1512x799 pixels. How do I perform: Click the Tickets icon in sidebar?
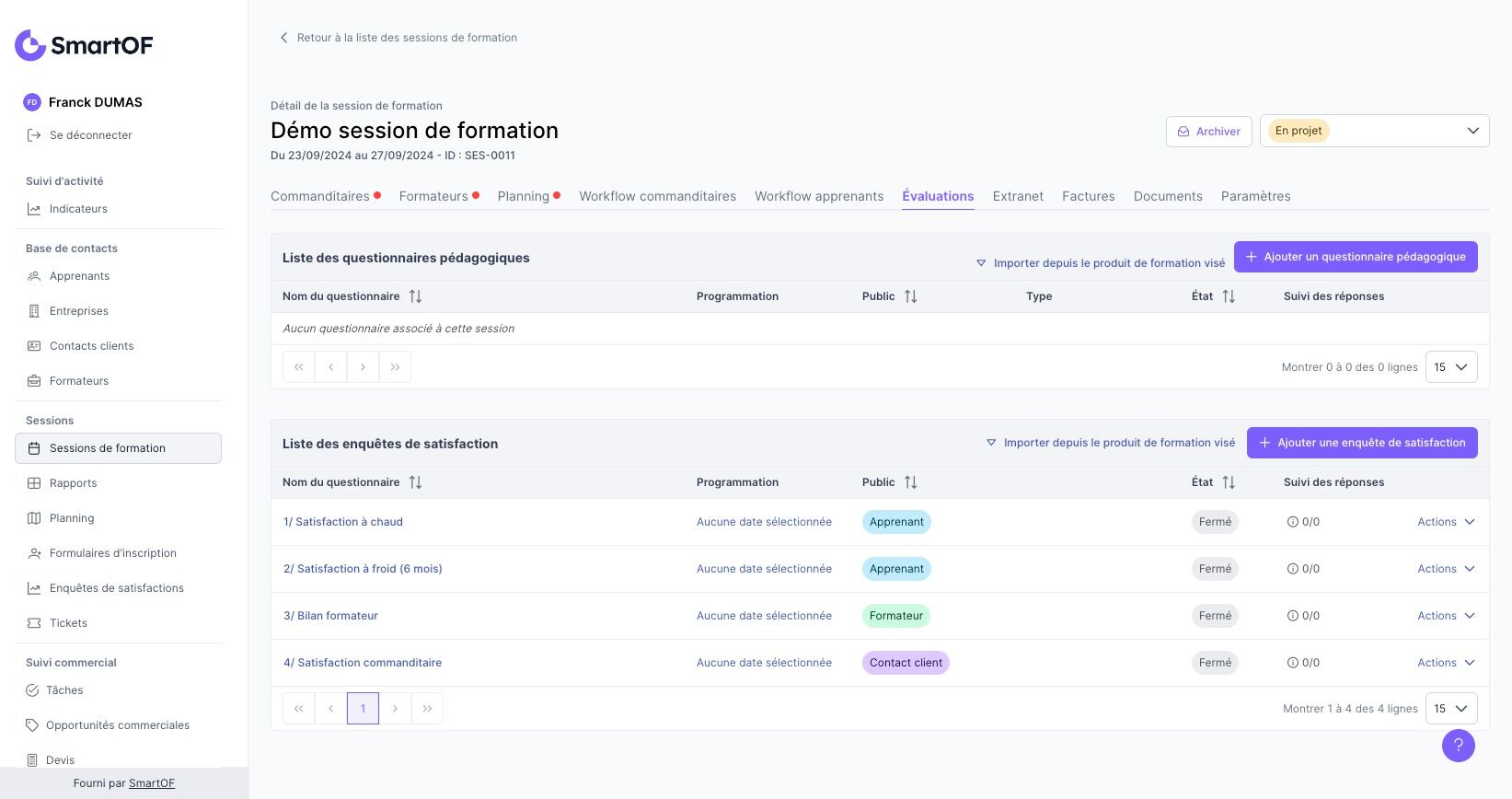pos(34,623)
